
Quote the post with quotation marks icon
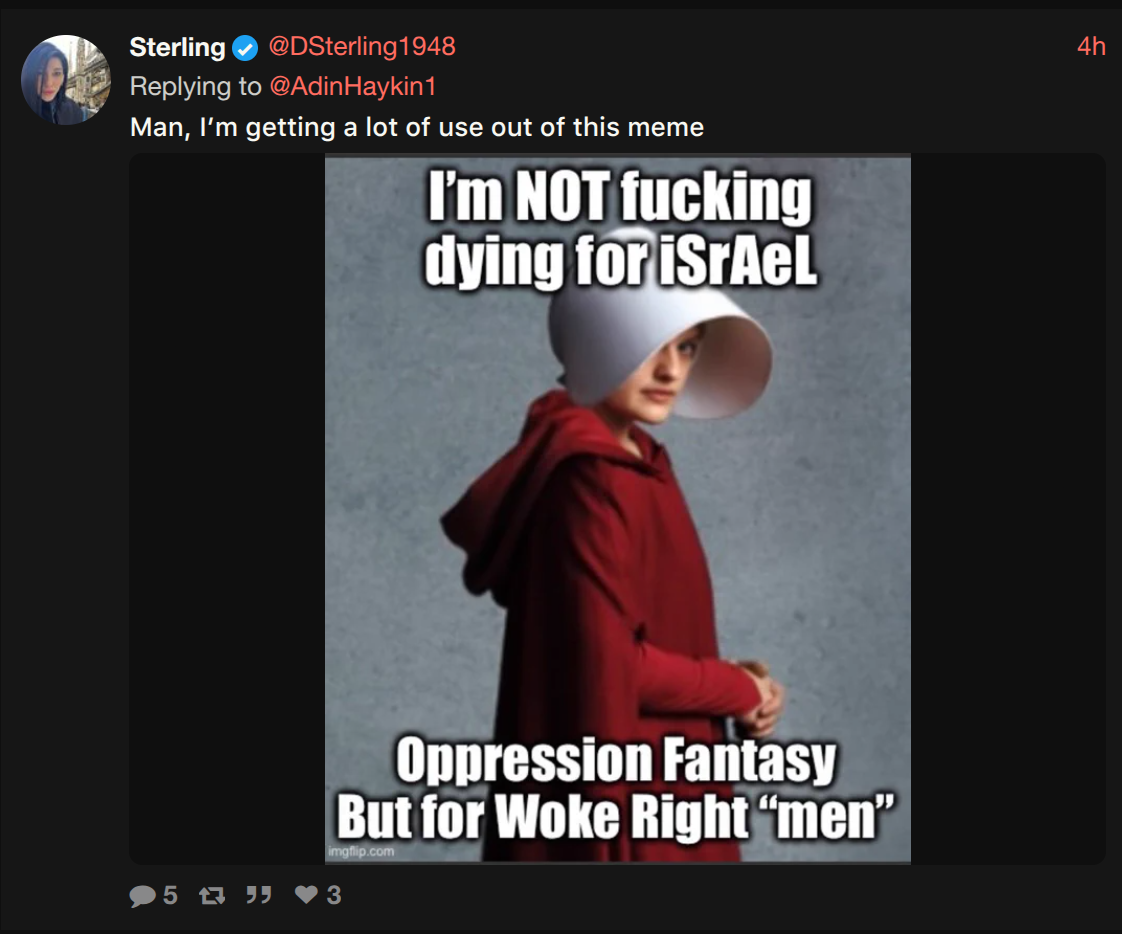(258, 895)
